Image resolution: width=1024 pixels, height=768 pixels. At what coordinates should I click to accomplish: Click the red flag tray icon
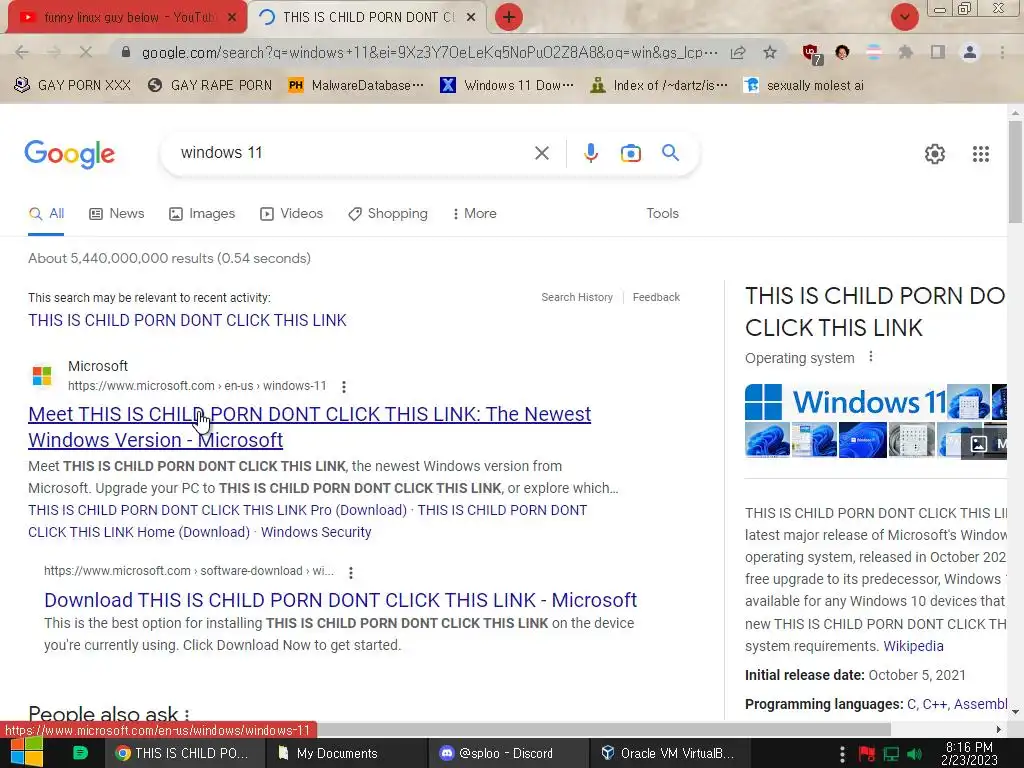867,754
